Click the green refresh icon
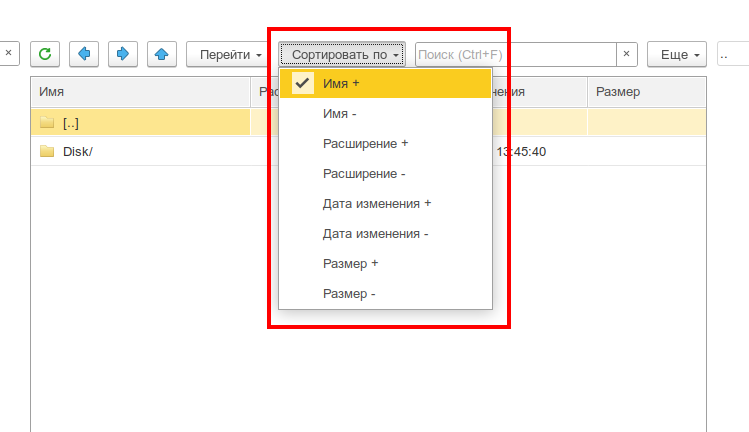The image size is (749, 432). [x=45, y=54]
